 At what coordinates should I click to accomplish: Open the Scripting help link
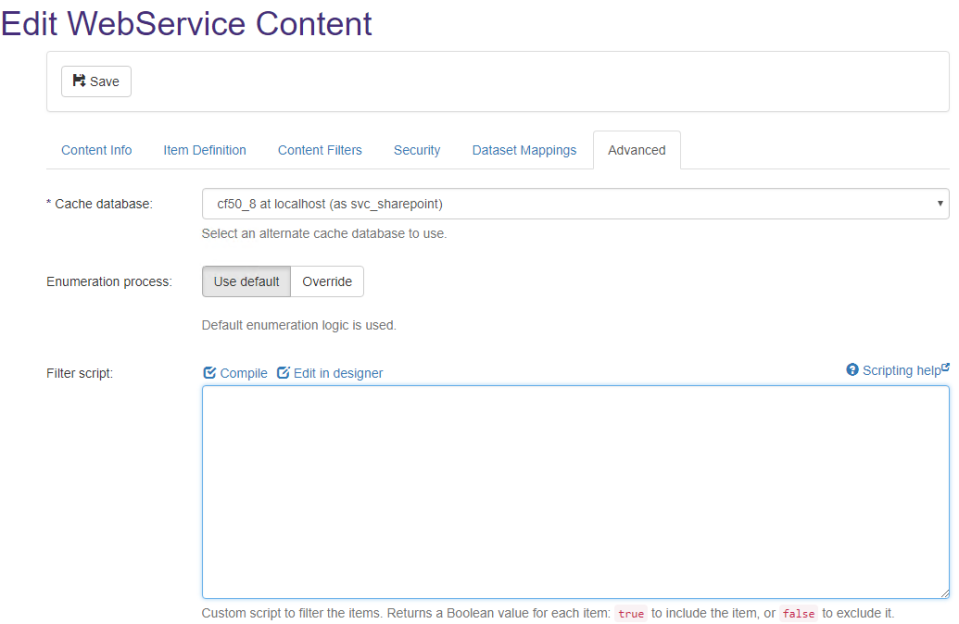click(x=901, y=370)
